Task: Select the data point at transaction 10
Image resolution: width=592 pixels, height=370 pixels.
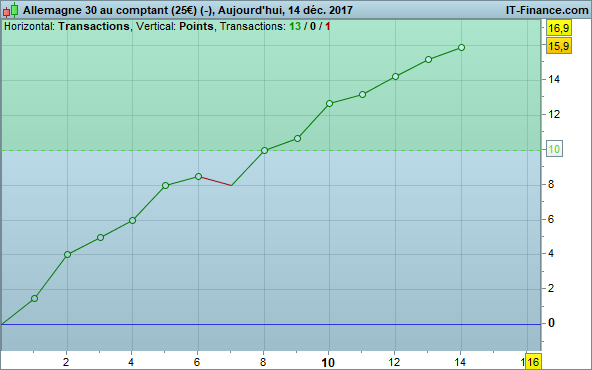Action: (x=330, y=103)
